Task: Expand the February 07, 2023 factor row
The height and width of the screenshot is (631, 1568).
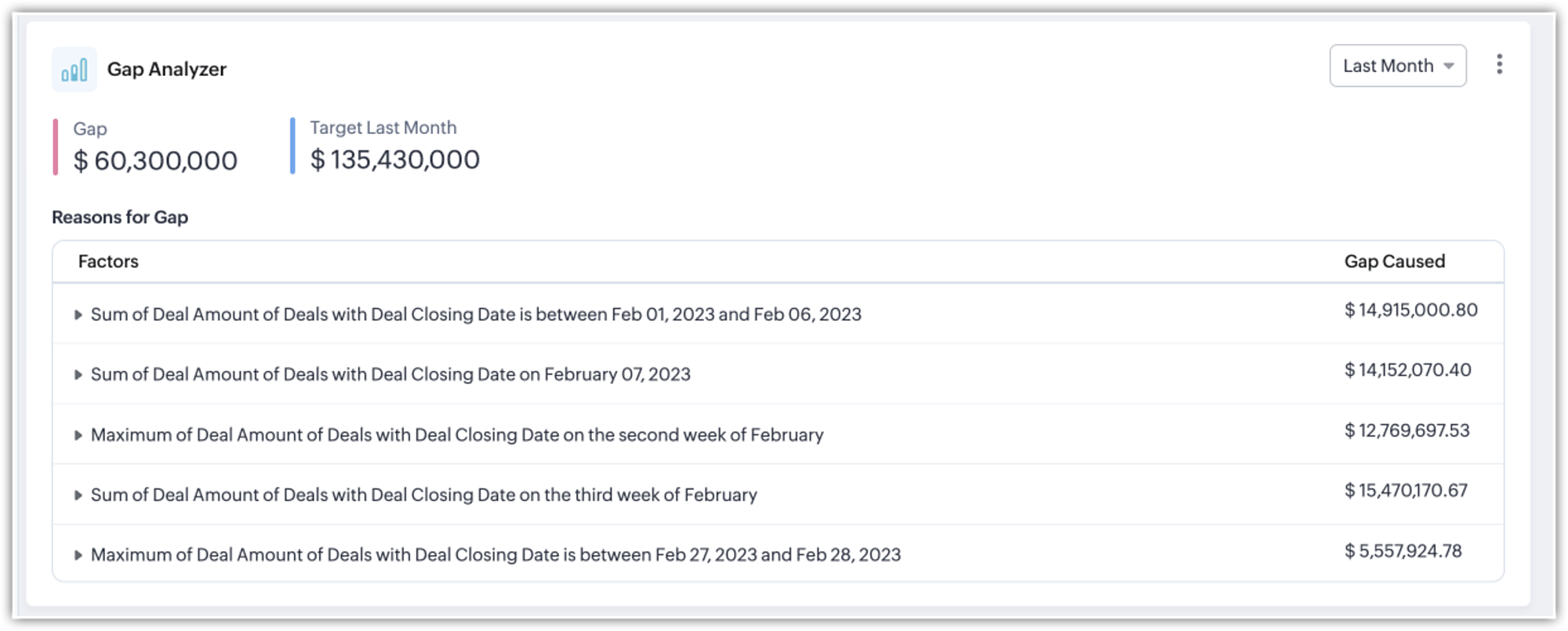Action: click(78, 375)
